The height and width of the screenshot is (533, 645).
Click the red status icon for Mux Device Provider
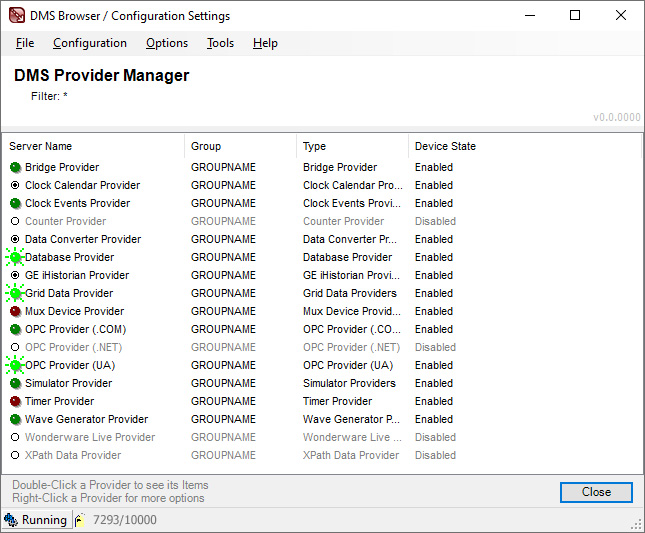15,312
